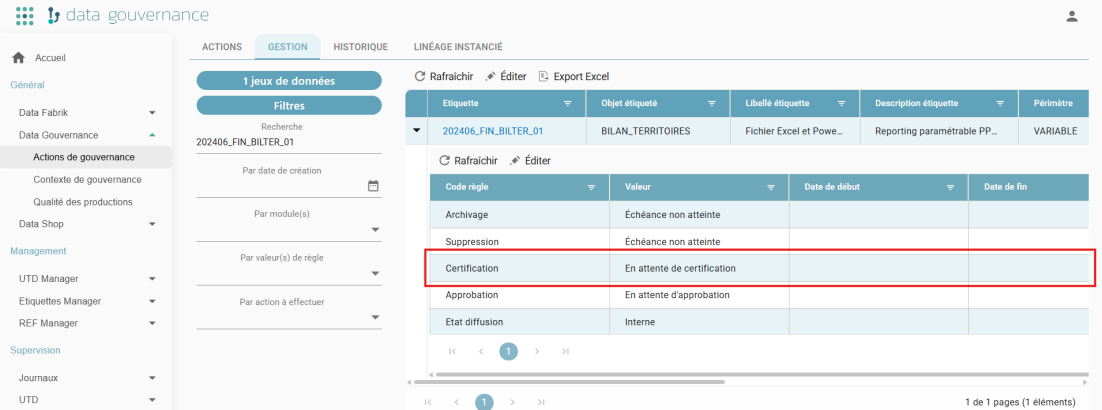Click Export Excel icon button
The image size is (1102, 410).
tap(573, 76)
